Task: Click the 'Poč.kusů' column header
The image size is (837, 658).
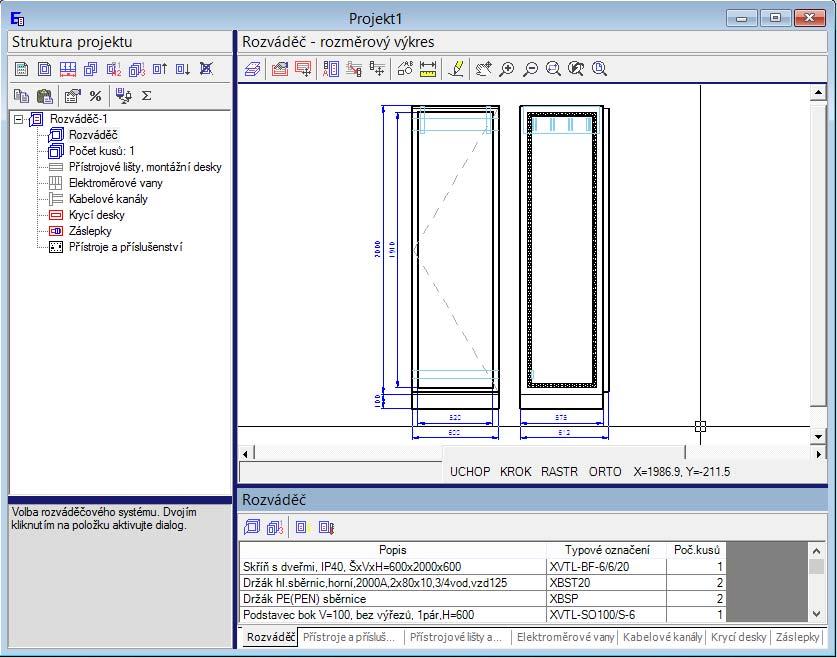Action: (697, 550)
